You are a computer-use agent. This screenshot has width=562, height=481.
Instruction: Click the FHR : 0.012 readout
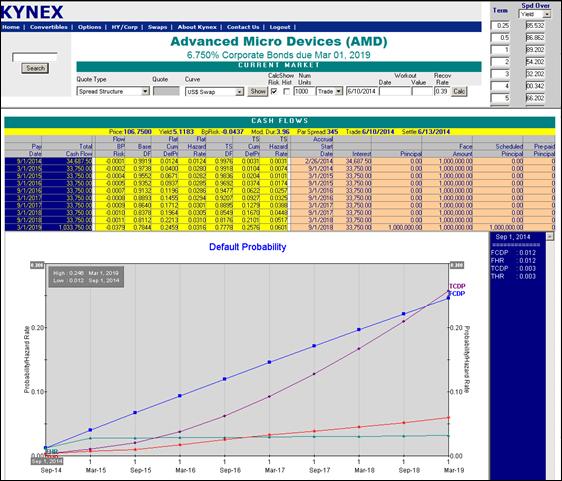pos(513,261)
